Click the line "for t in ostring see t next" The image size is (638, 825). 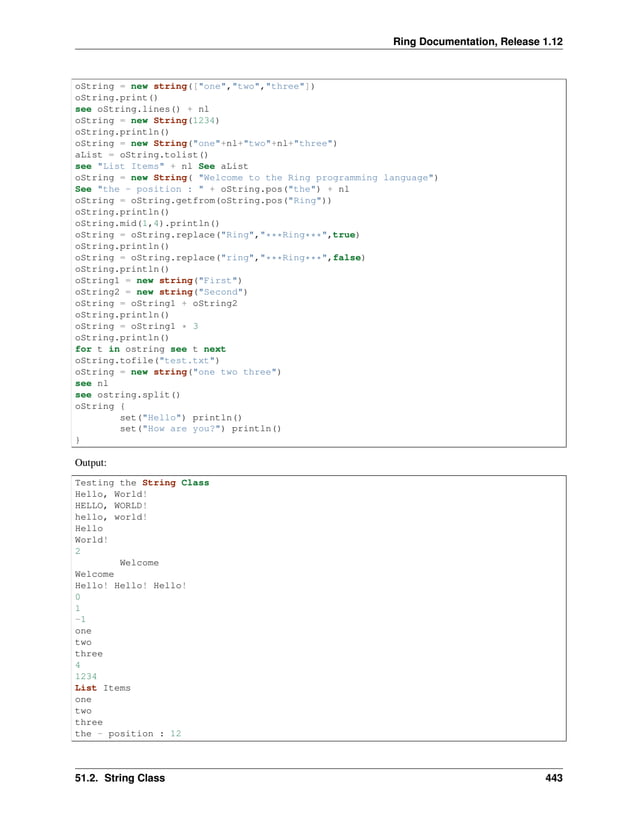coord(150,349)
